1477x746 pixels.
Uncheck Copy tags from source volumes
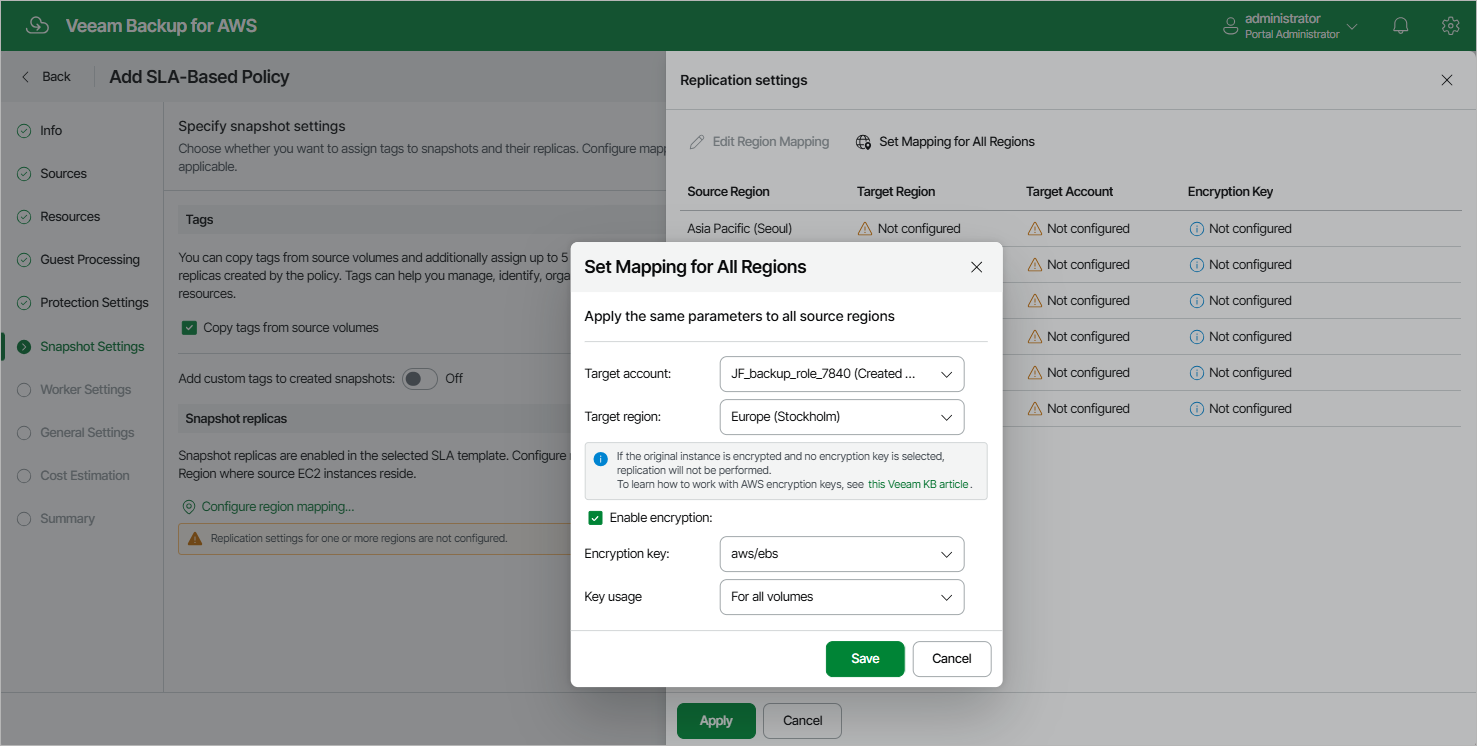click(x=189, y=327)
